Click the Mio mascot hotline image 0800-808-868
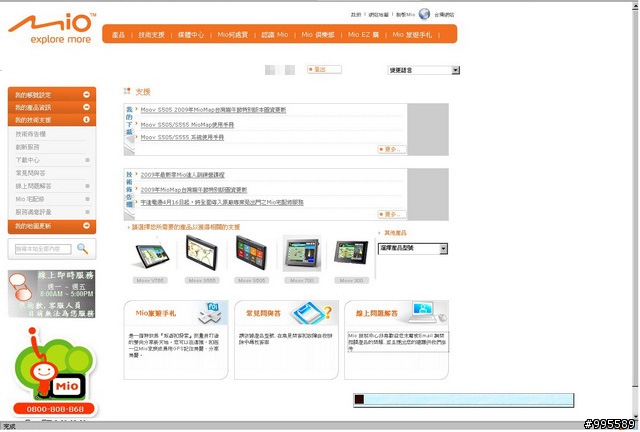 click(x=54, y=371)
